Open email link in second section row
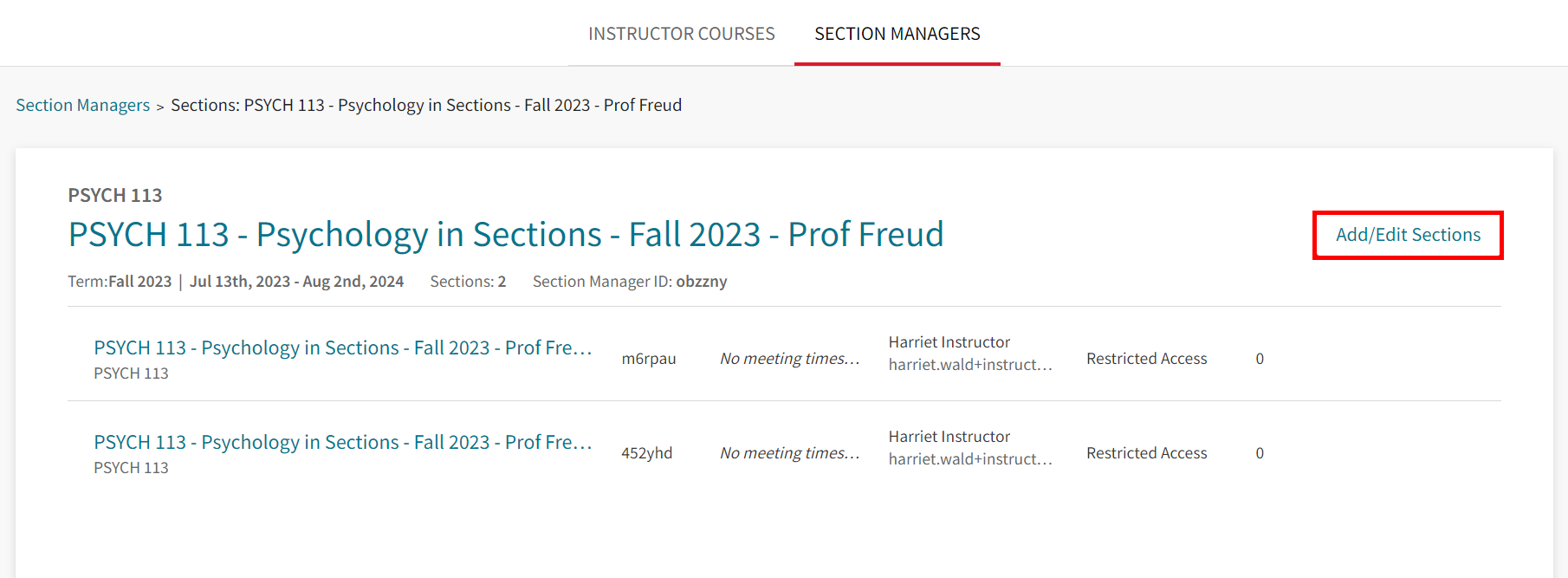This screenshot has height=578, width=1568. [x=970, y=459]
